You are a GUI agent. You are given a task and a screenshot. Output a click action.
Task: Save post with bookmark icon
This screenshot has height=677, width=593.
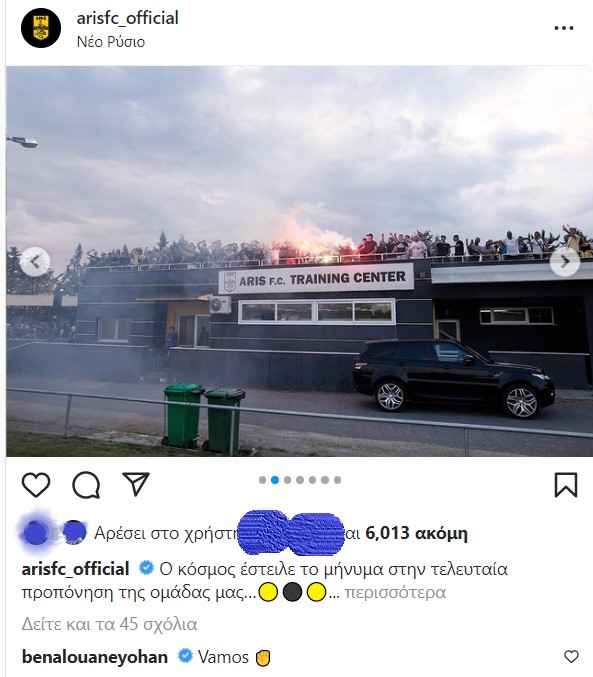click(x=566, y=485)
